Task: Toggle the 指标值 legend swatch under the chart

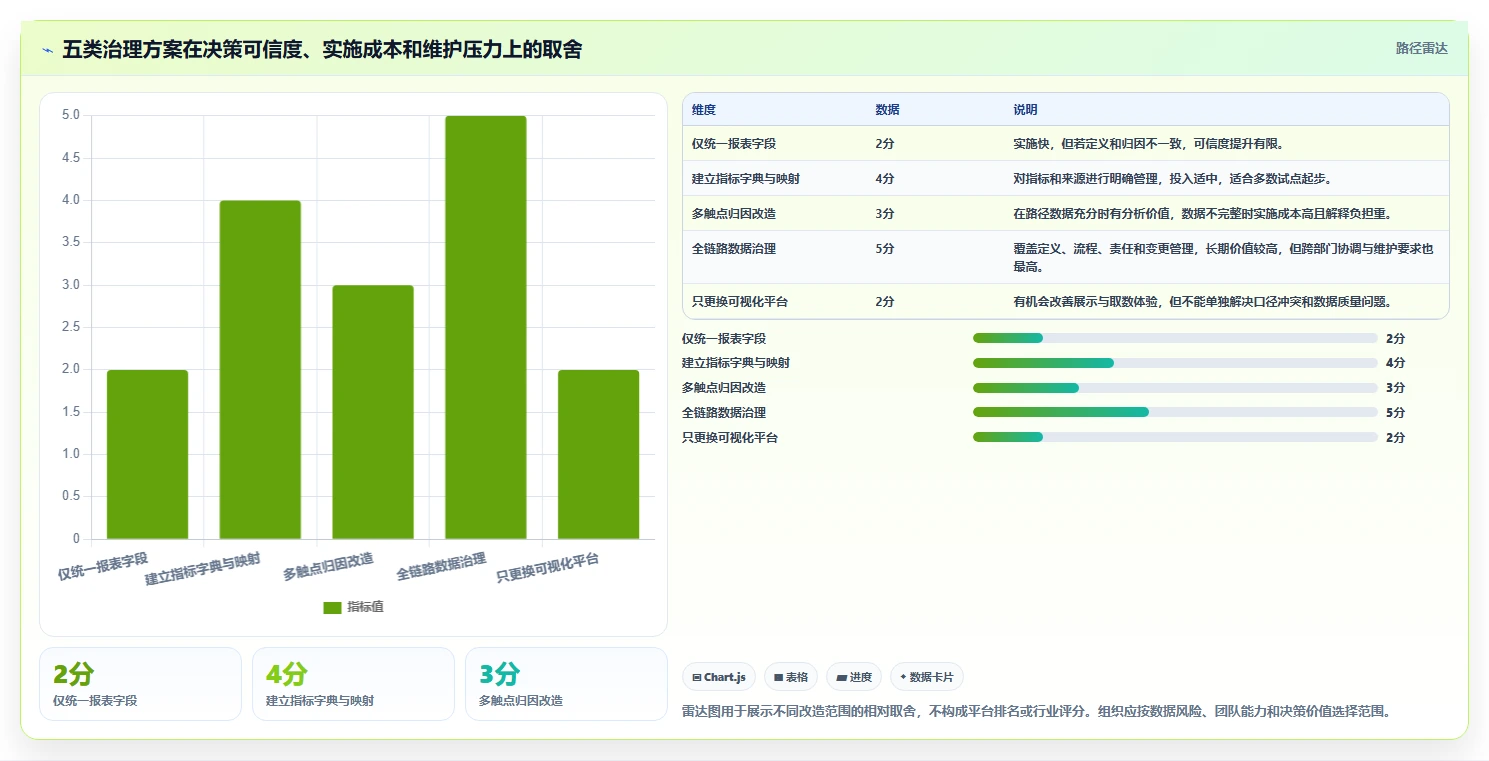Action: pos(332,608)
